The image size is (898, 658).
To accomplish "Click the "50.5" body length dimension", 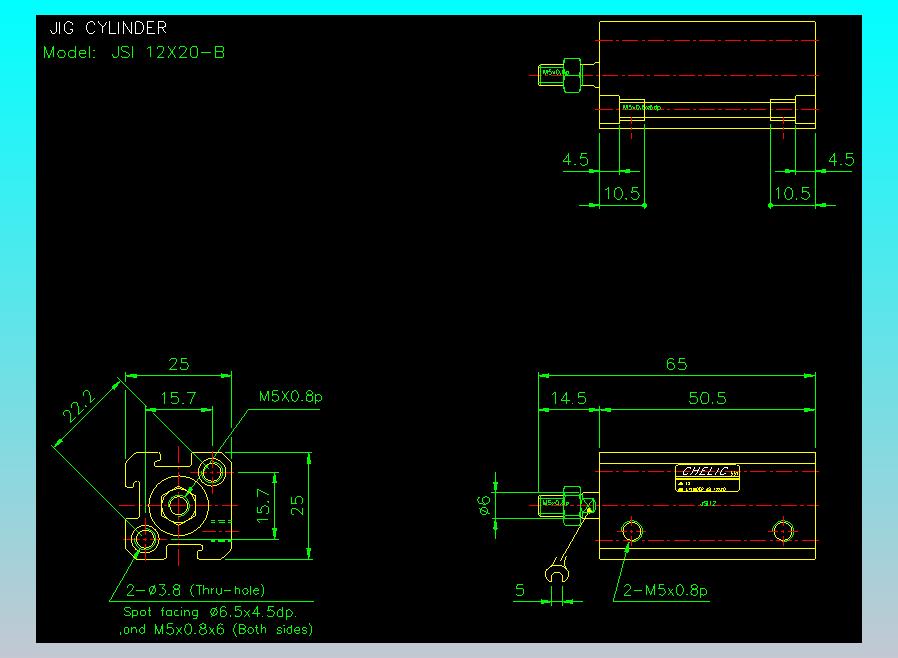I will click(x=707, y=398).
